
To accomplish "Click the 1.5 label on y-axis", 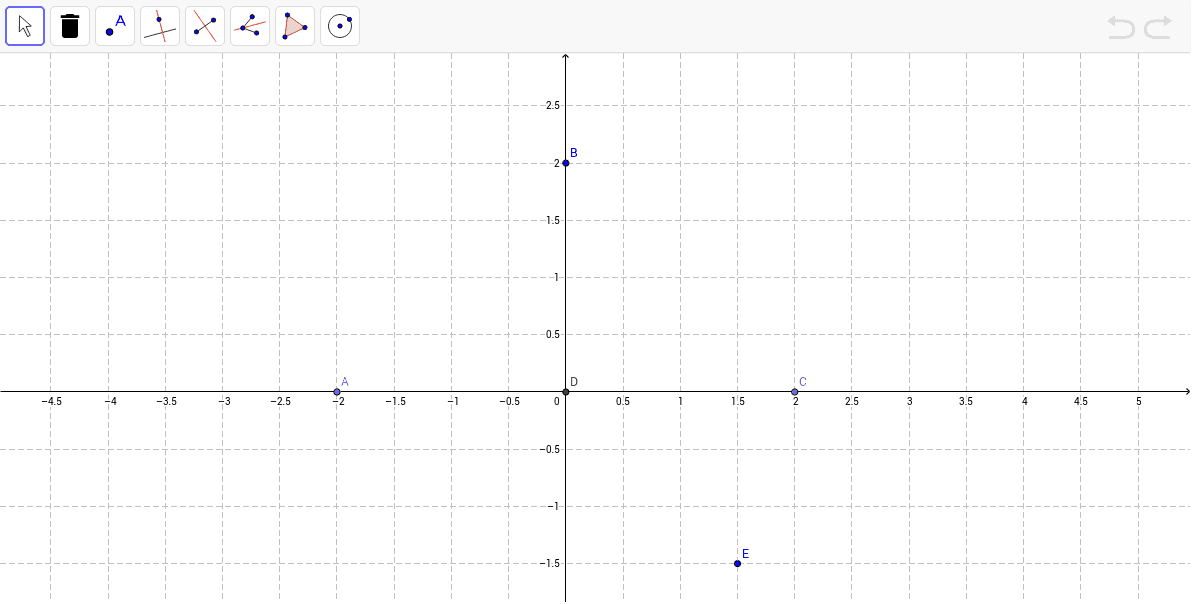I will coord(553,220).
